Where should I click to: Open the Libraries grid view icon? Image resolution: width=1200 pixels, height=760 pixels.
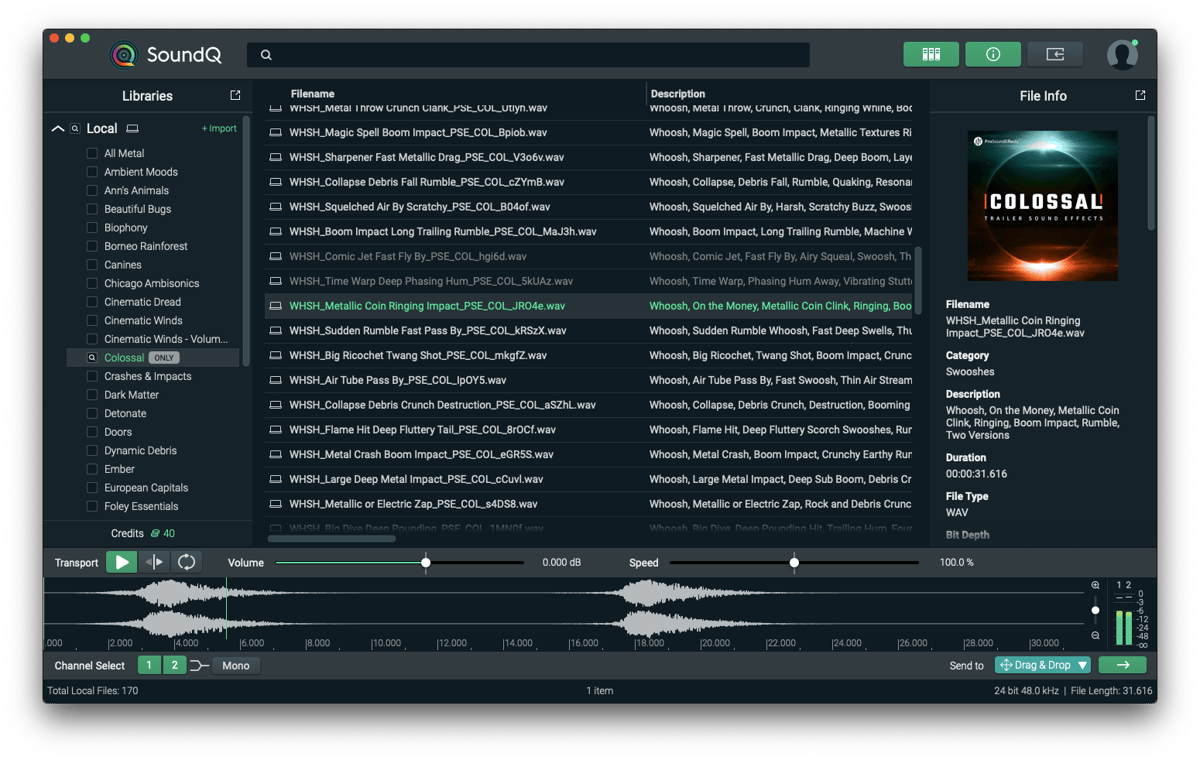pos(931,54)
